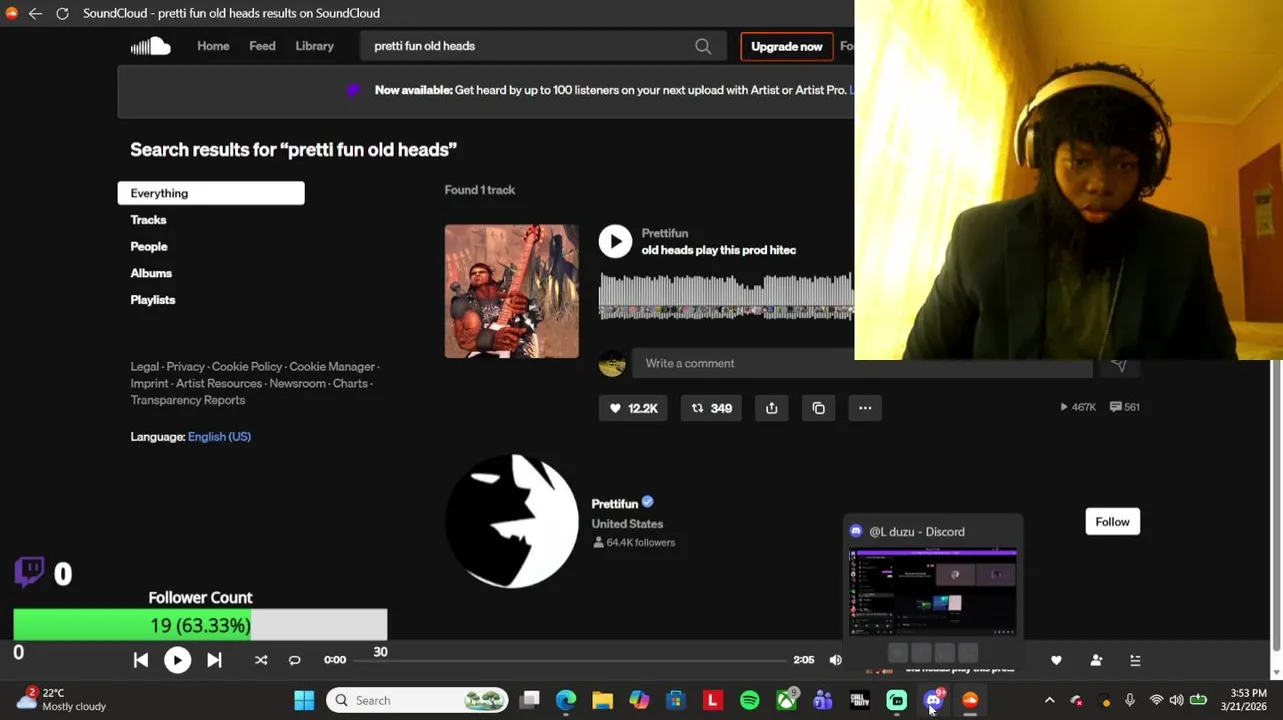Skip to next track in player bar
The width and height of the screenshot is (1283, 720).
click(x=214, y=660)
